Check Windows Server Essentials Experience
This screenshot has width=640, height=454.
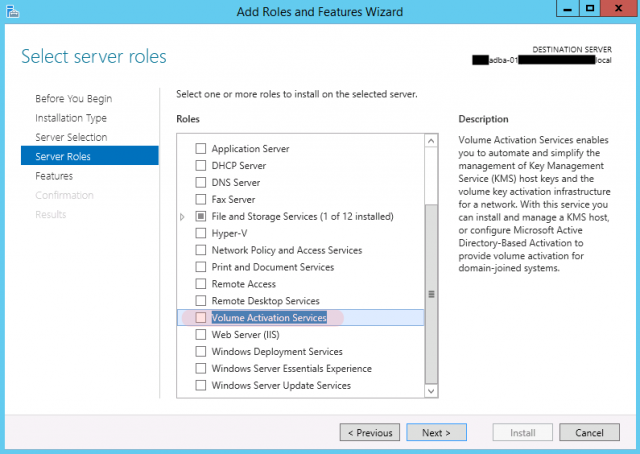click(200, 369)
